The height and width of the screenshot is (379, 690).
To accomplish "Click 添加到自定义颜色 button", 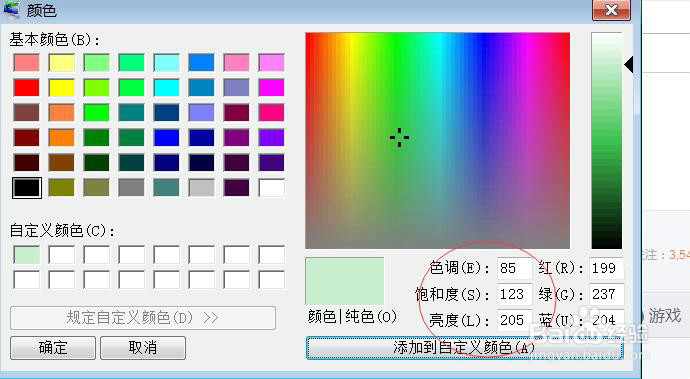I will (464, 348).
